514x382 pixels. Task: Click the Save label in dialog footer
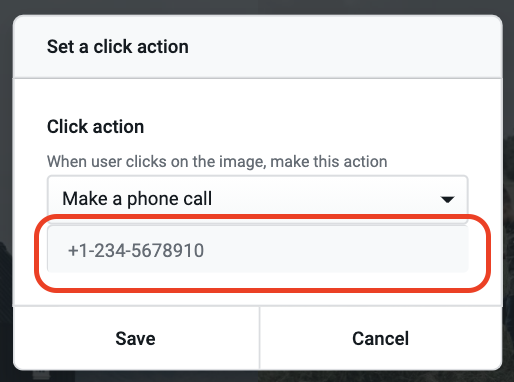(x=135, y=338)
